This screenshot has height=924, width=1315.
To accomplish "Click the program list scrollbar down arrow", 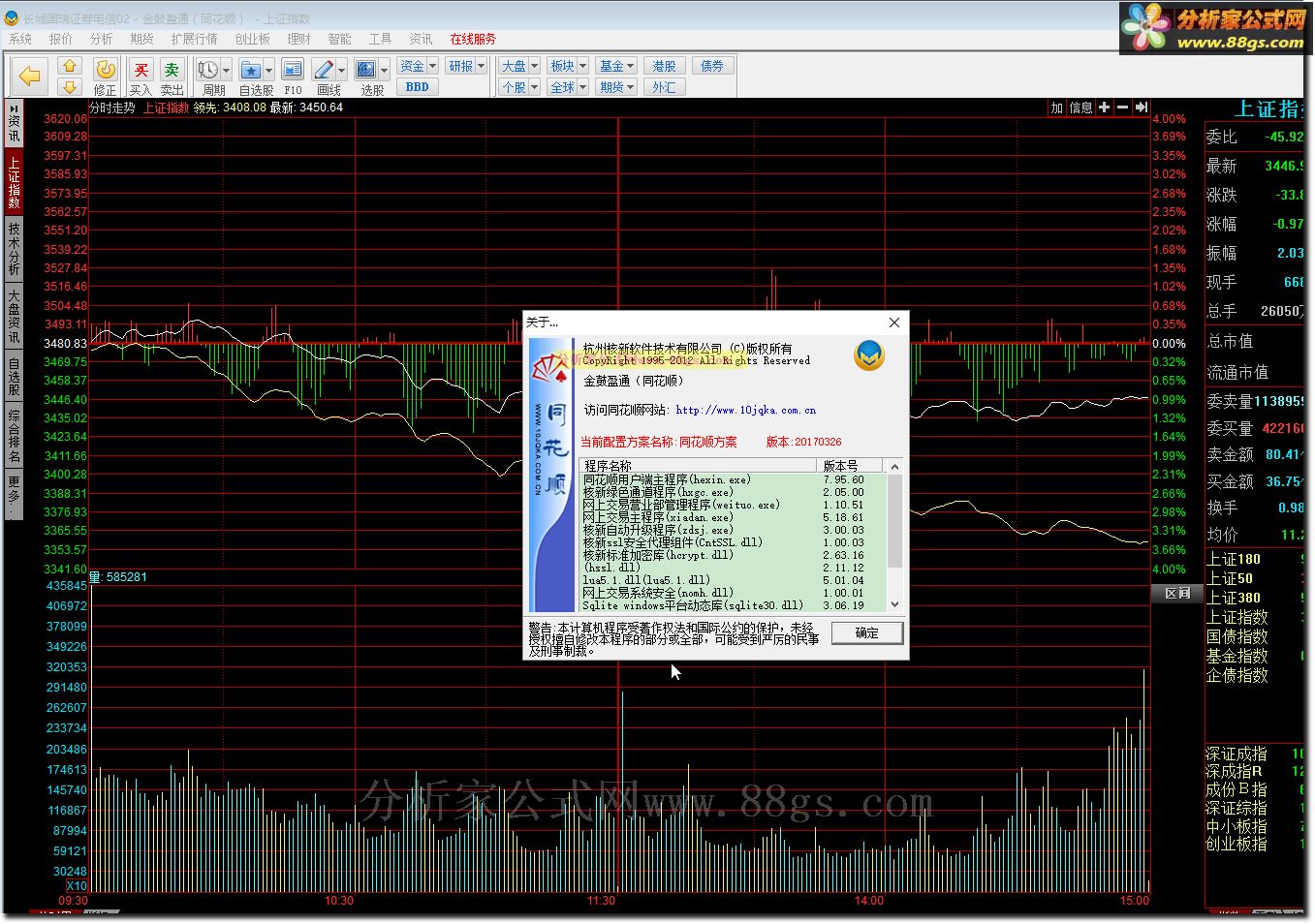I will coord(895,603).
